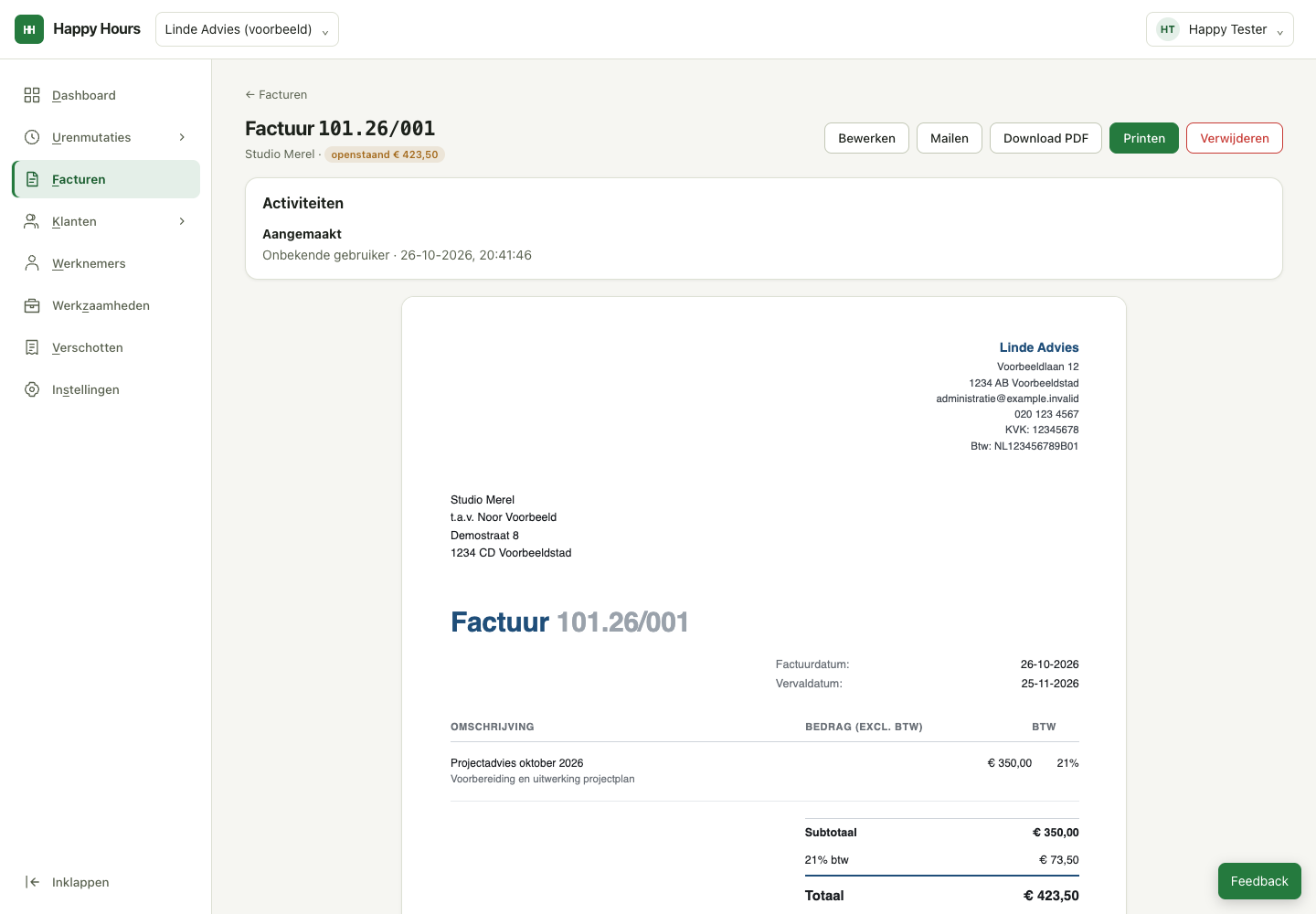1316x914 pixels.
Task: Expand the Klanten submenu chevron
Action: pos(182,221)
